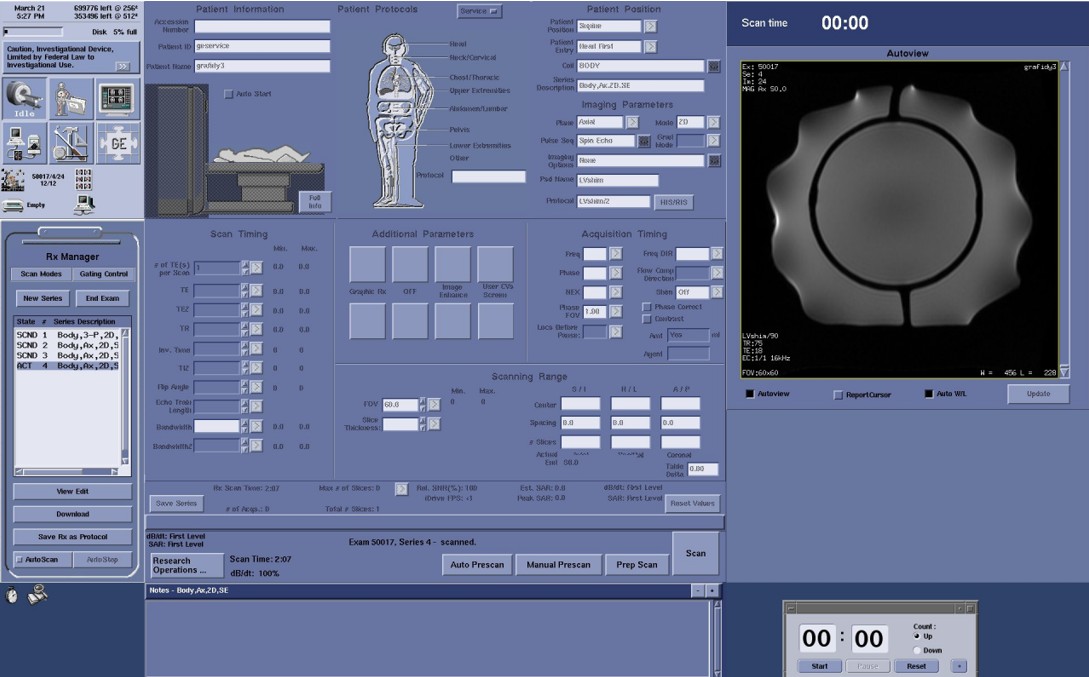Viewport: 1089px width, 677px height.
Task: Click the Prep Scan button
Action: coord(636,565)
